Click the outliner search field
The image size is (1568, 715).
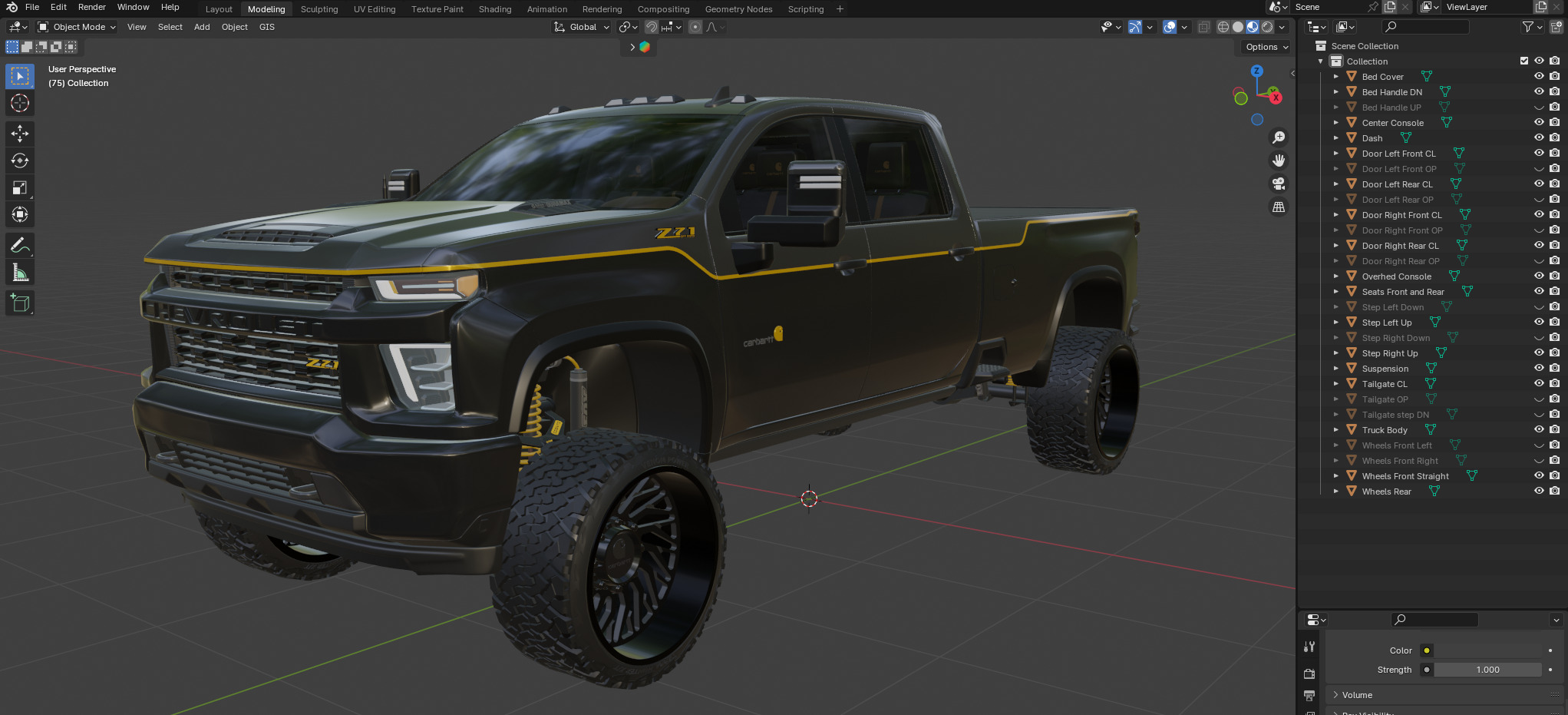(x=1425, y=27)
